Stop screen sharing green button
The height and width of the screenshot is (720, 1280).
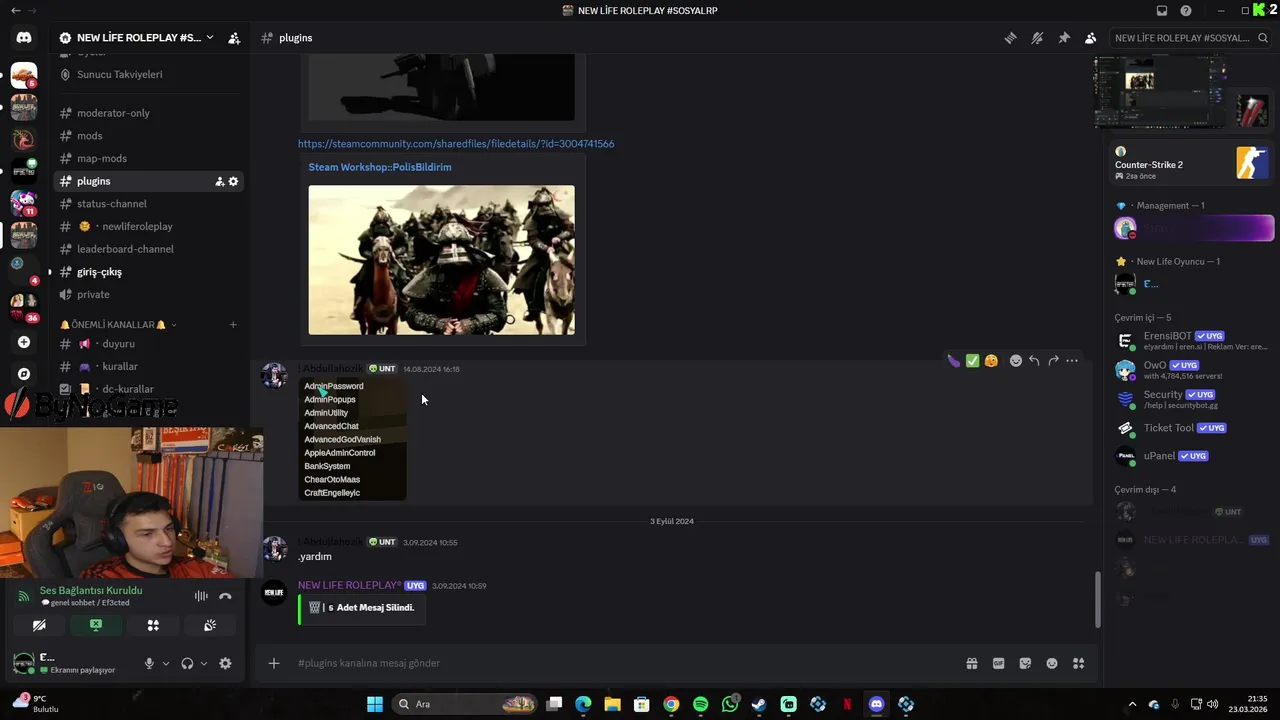pyautogui.click(x=96, y=625)
